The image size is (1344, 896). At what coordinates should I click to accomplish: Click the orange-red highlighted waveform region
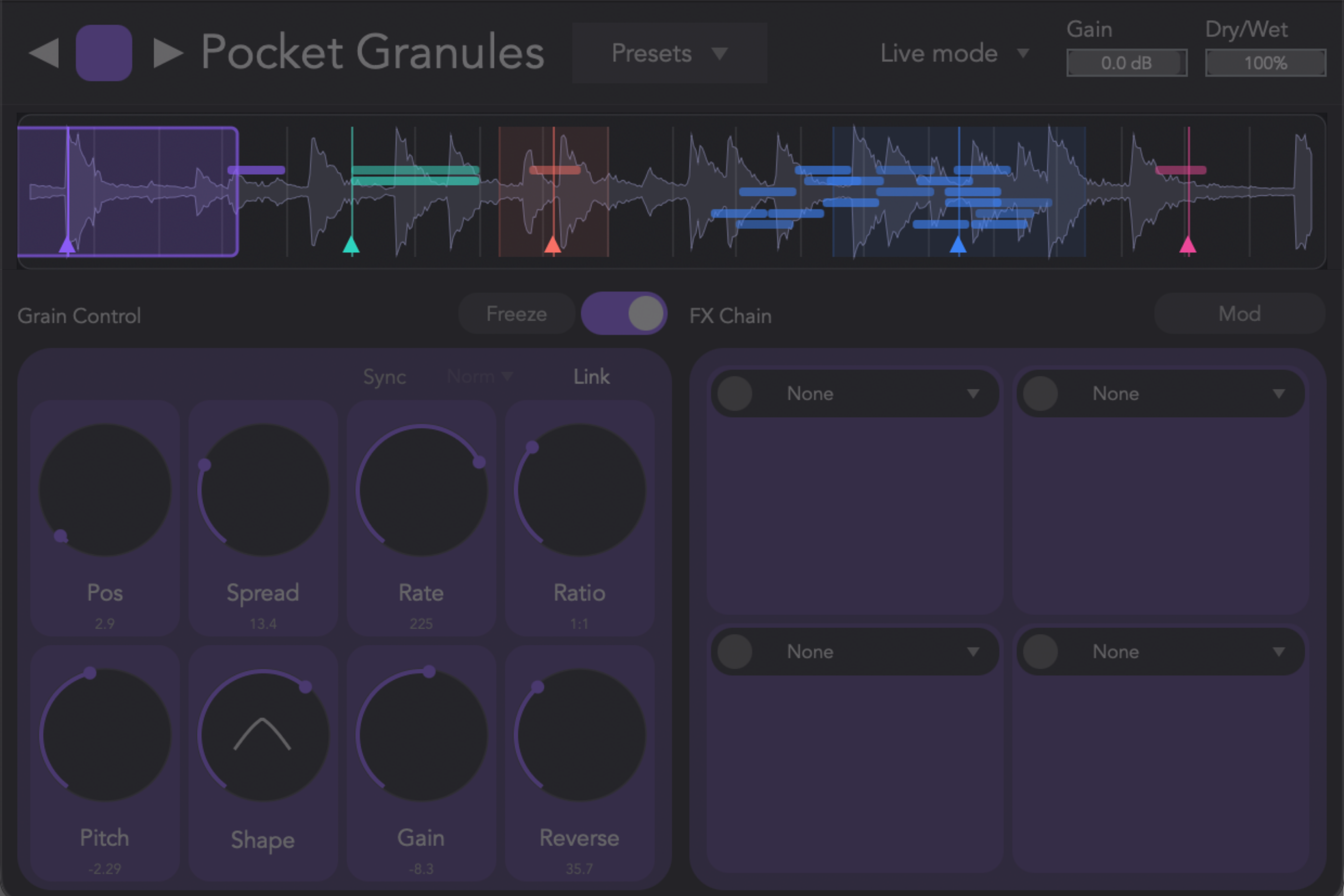pos(554,191)
